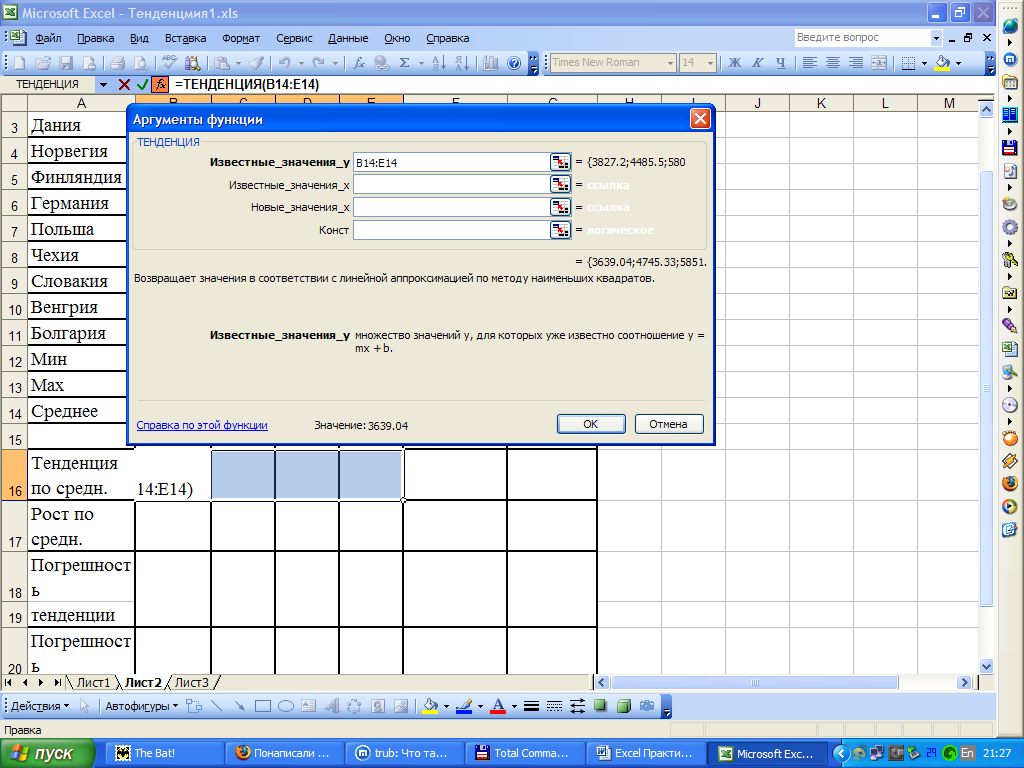Click the 3-D Style green cube icon
Image resolution: width=1024 pixels, height=768 pixels.
click(624, 706)
